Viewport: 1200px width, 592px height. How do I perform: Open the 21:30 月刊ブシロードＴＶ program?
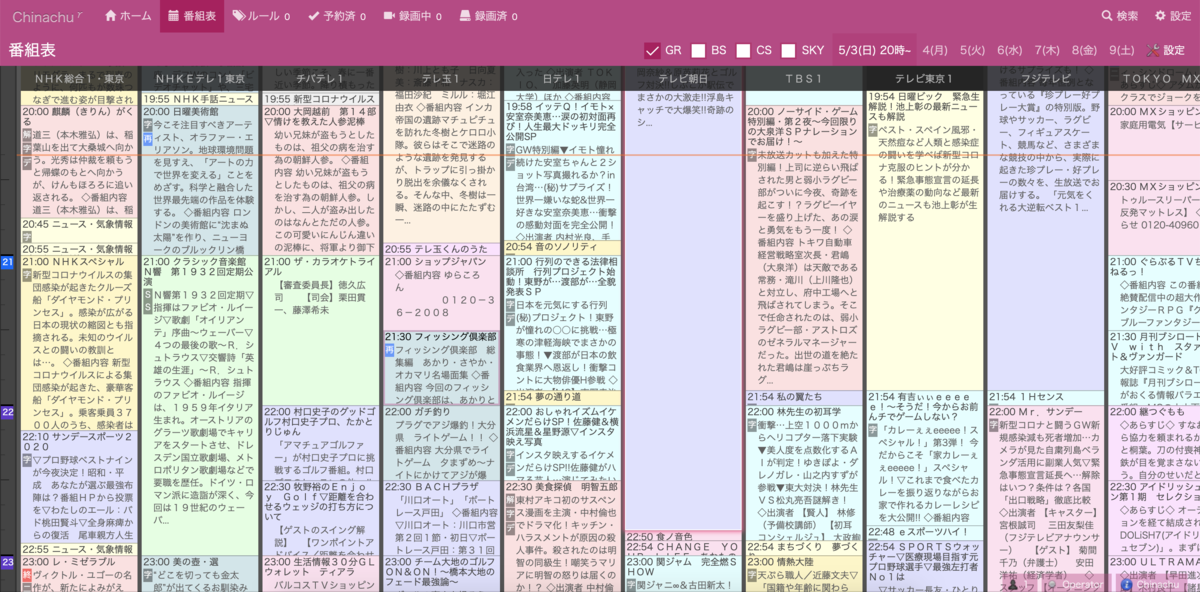point(1154,367)
